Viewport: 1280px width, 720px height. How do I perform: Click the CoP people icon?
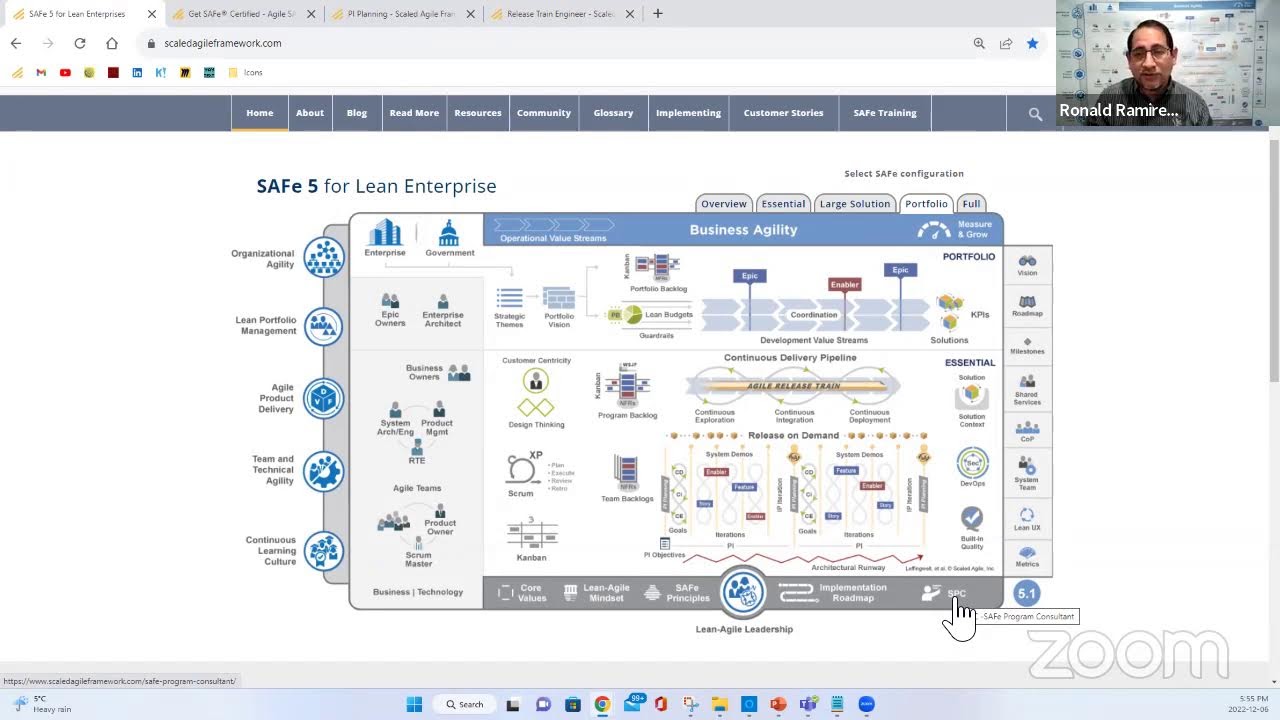1027,428
